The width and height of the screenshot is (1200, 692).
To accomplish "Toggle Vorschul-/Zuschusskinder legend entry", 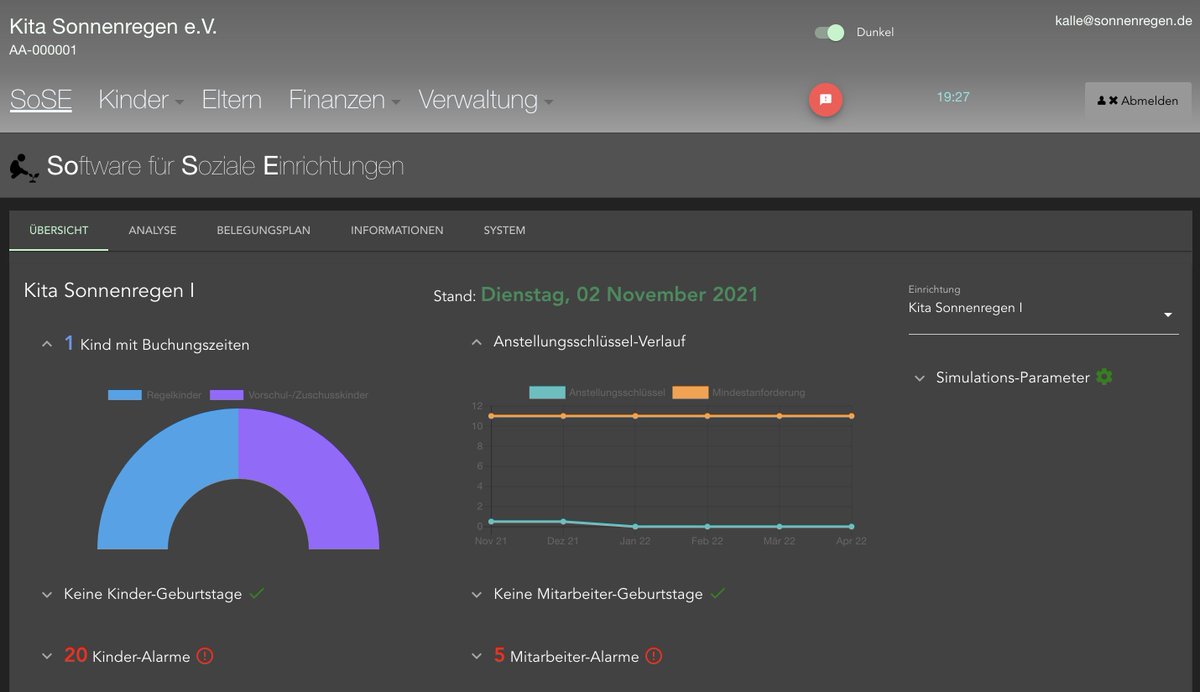I will (289, 395).
